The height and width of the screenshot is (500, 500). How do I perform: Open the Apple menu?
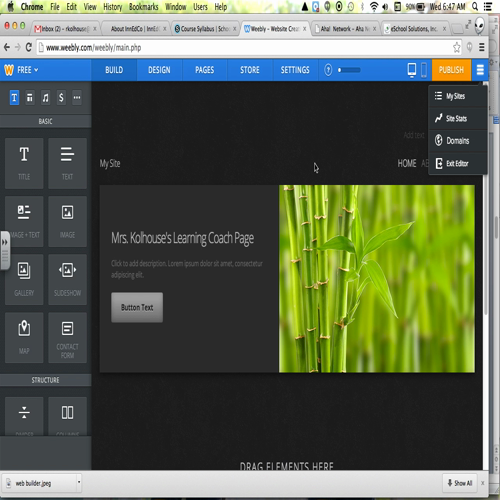(11, 6)
